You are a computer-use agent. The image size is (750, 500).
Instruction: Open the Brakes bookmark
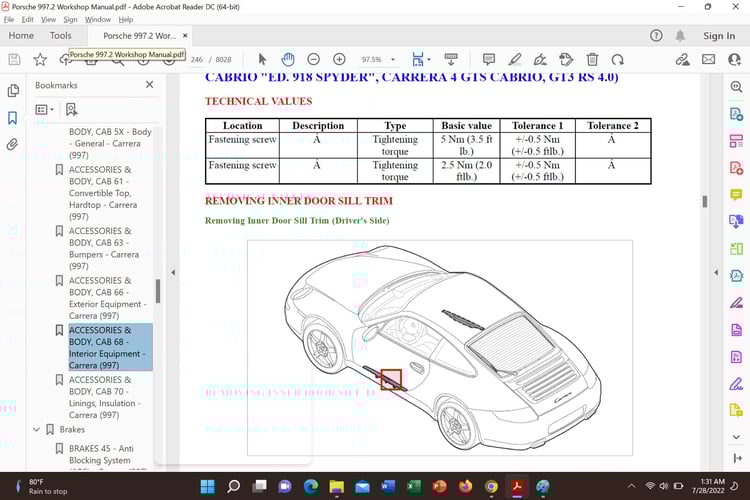pos(72,430)
